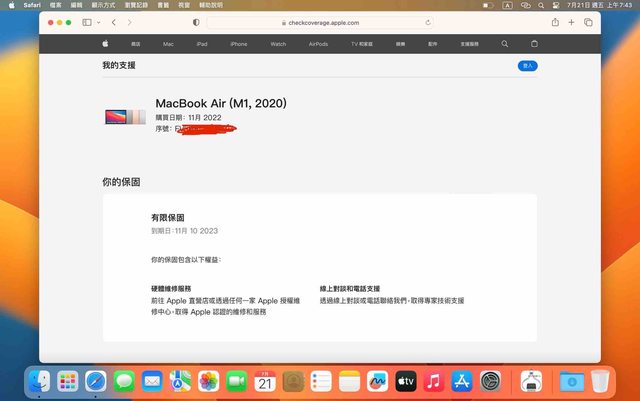Click the privacy shield icon
640x401 pixels.
[x=196, y=22]
